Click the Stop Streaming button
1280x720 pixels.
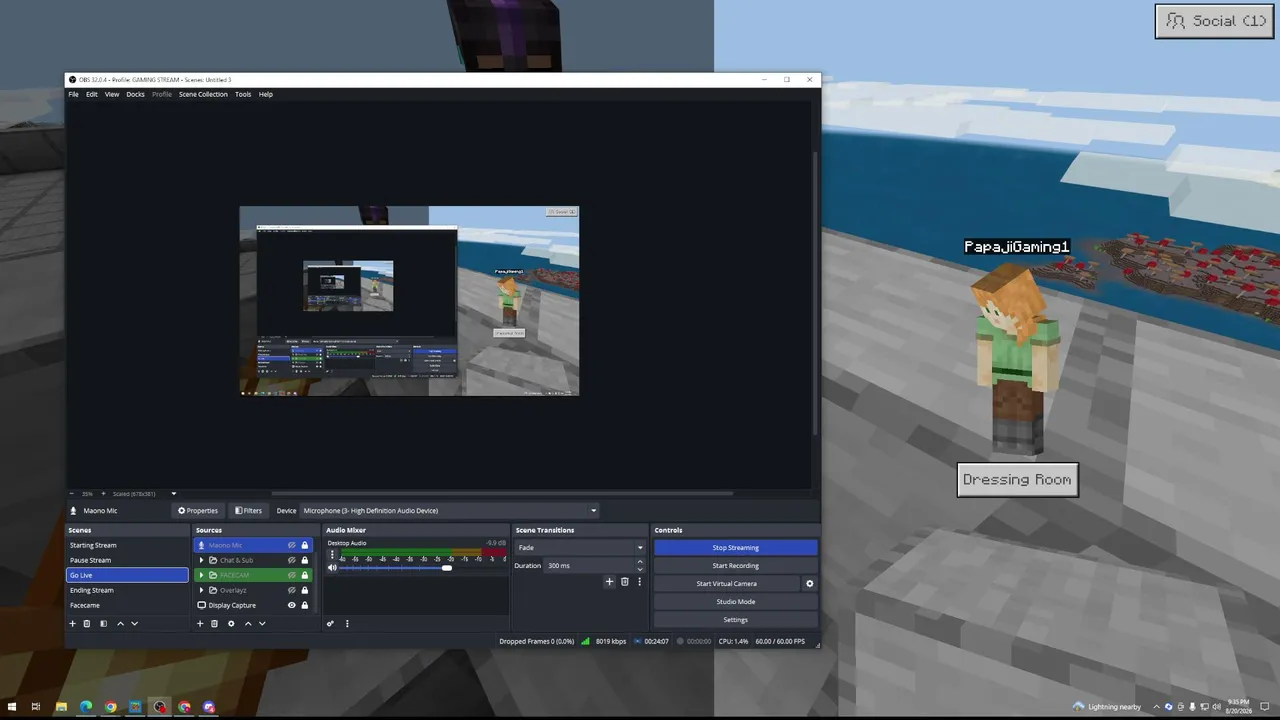click(736, 548)
